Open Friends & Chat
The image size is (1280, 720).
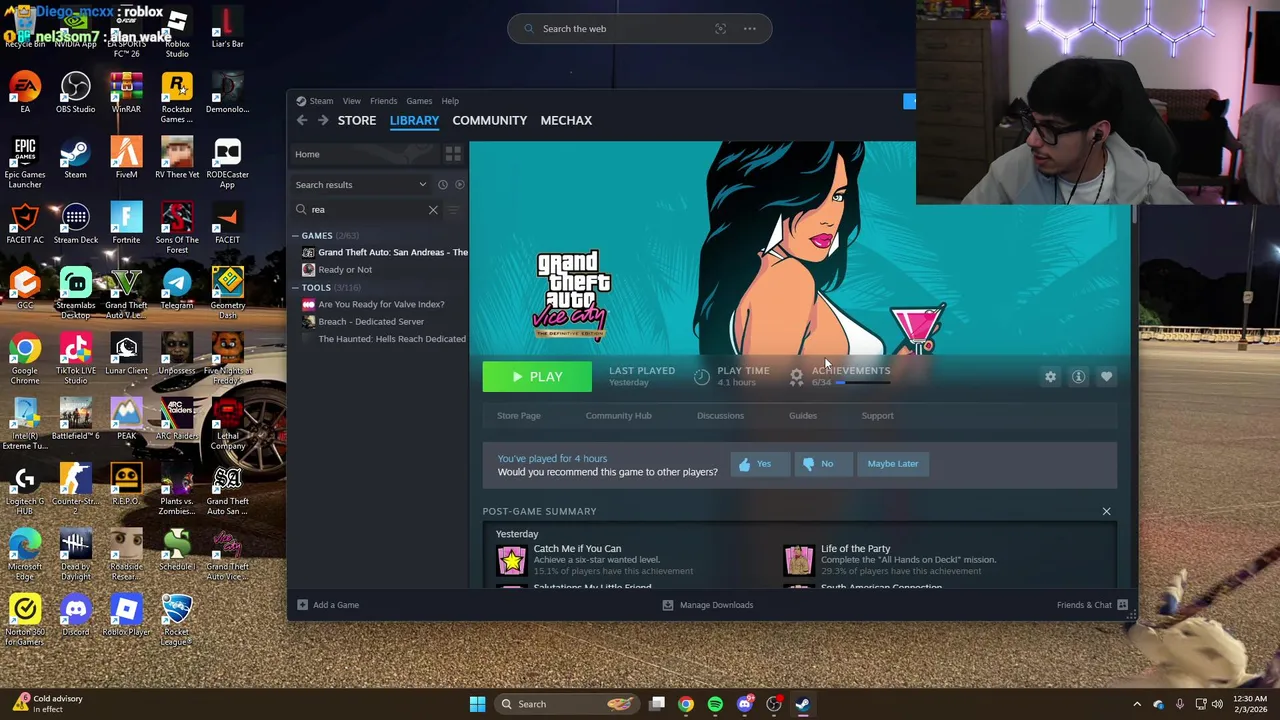1092,605
